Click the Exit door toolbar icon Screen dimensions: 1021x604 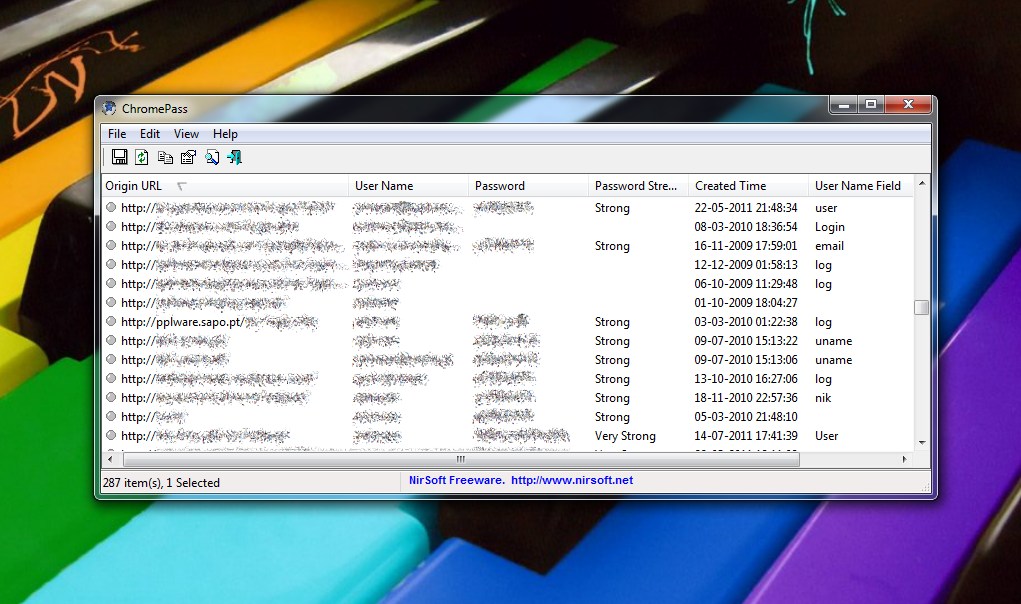coord(234,157)
